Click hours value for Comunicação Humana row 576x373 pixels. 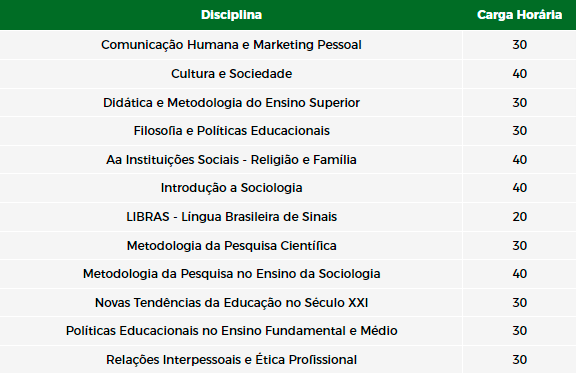pos(519,45)
